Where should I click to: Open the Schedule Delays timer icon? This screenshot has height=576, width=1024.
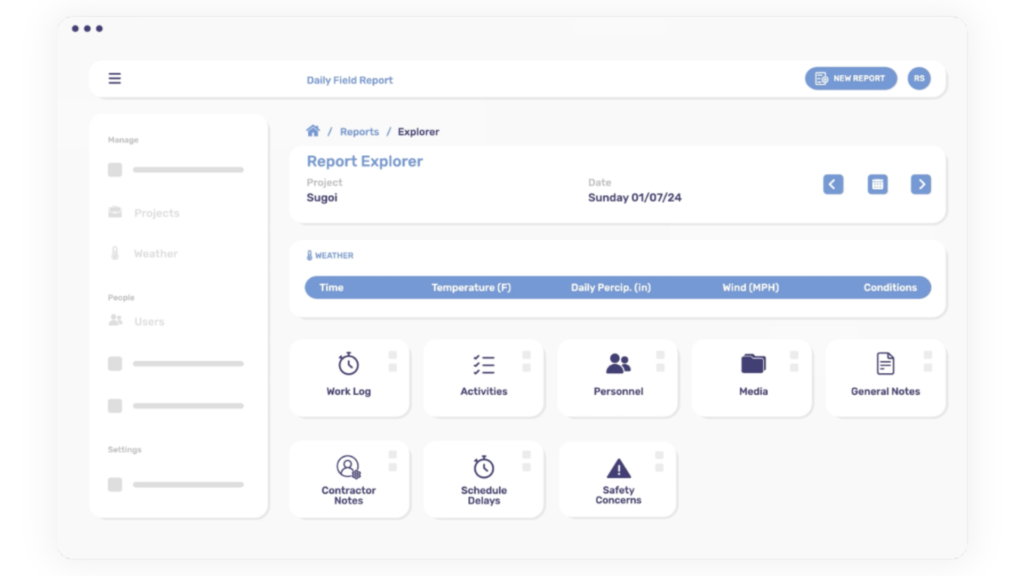[x=483, y=467]
